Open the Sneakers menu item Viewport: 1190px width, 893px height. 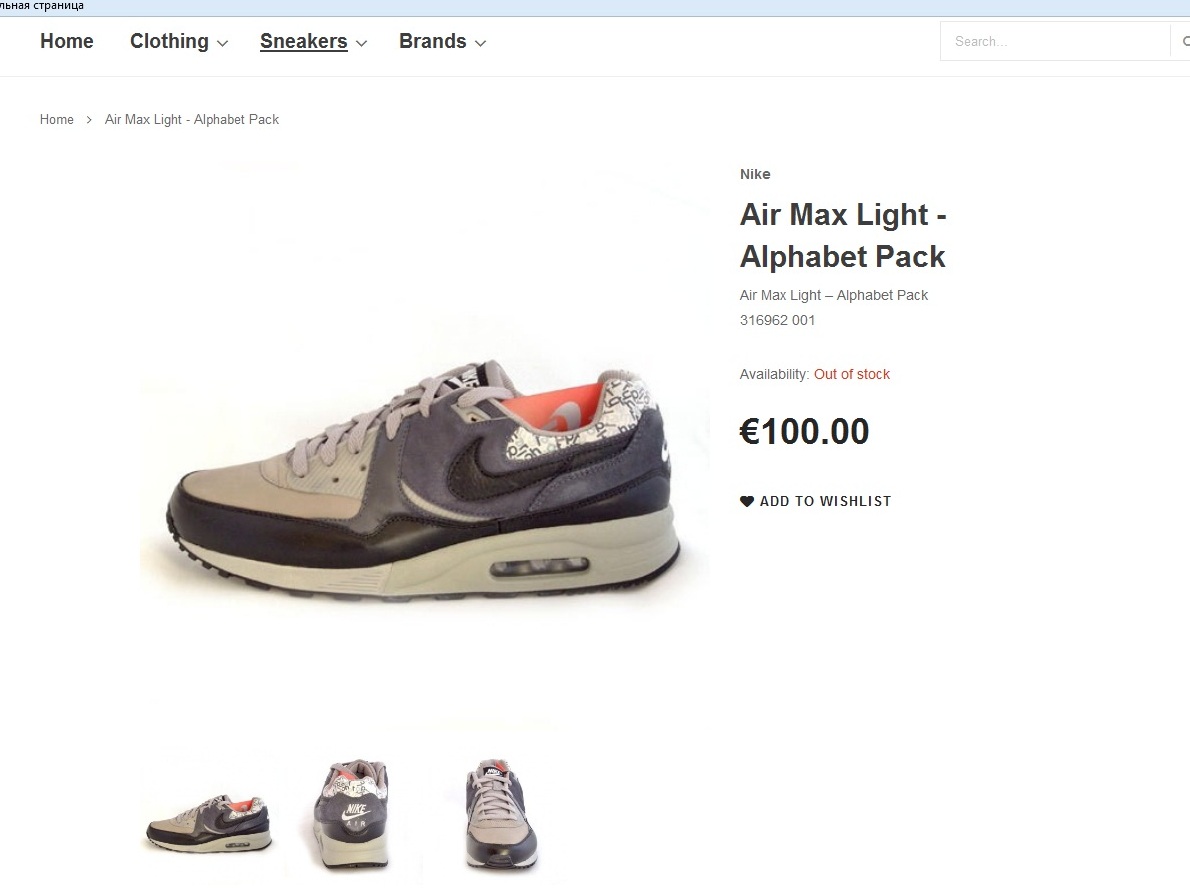(x=304, y=41)
